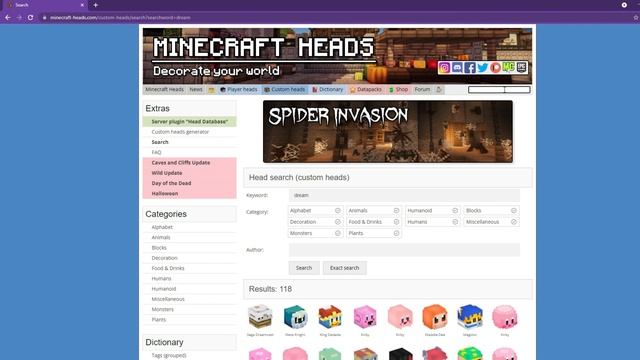The height and width of the screenshot is (360, 640).
Task: Open the first white and brown head result
Action: point(260,317)
